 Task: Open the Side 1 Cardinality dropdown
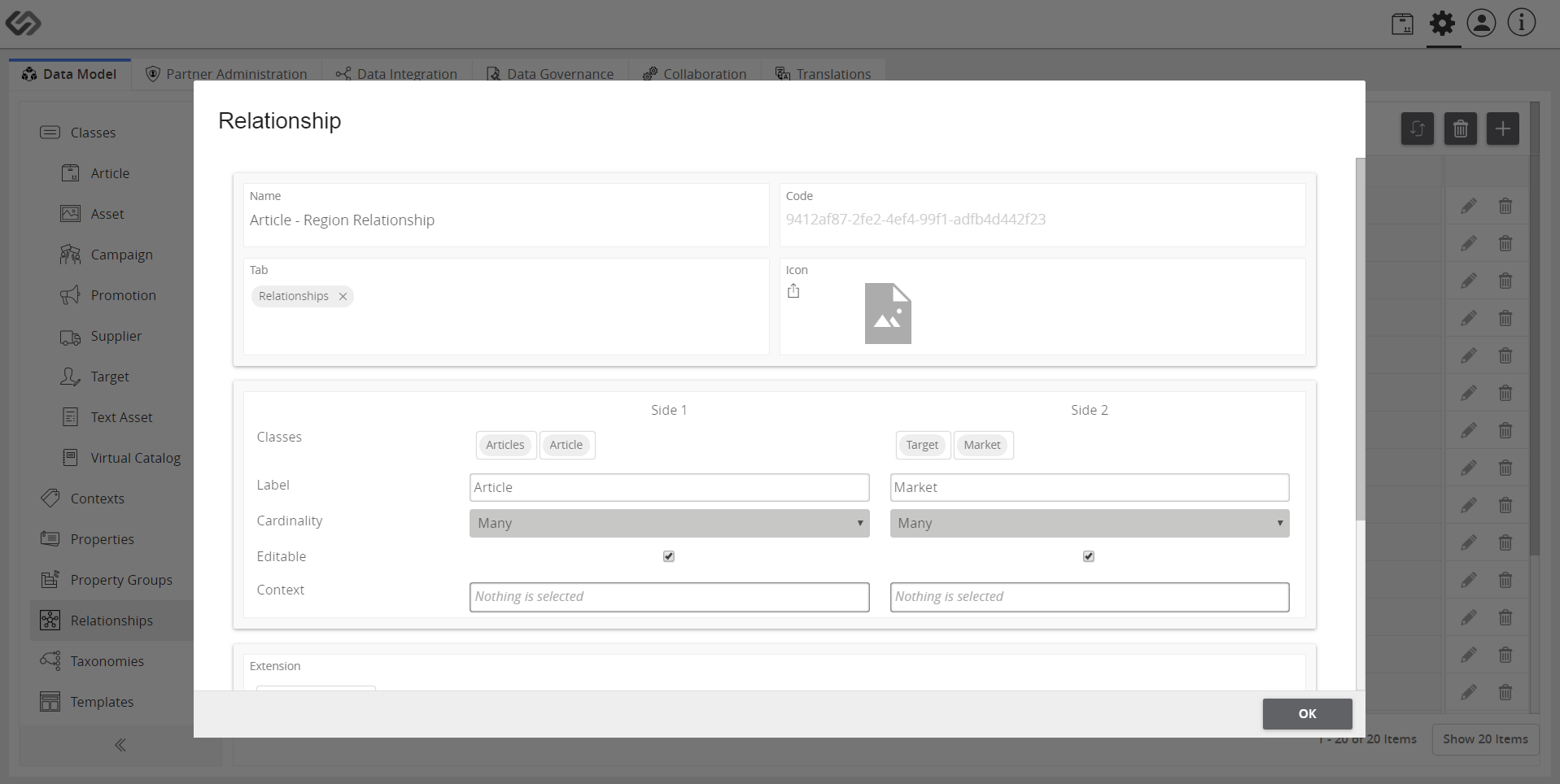pos(669,523)
